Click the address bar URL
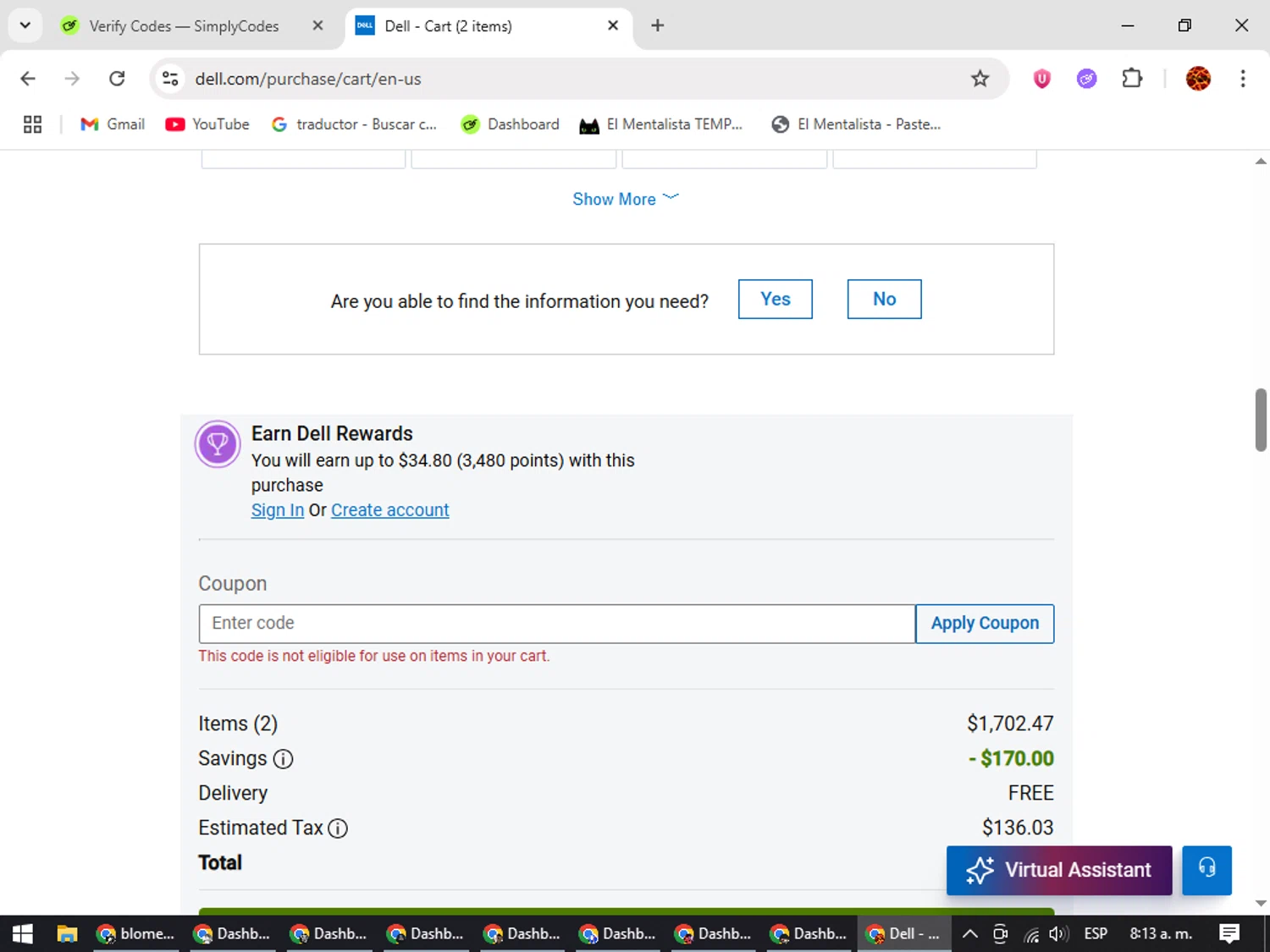1270x952 pixels. point(308,79)
